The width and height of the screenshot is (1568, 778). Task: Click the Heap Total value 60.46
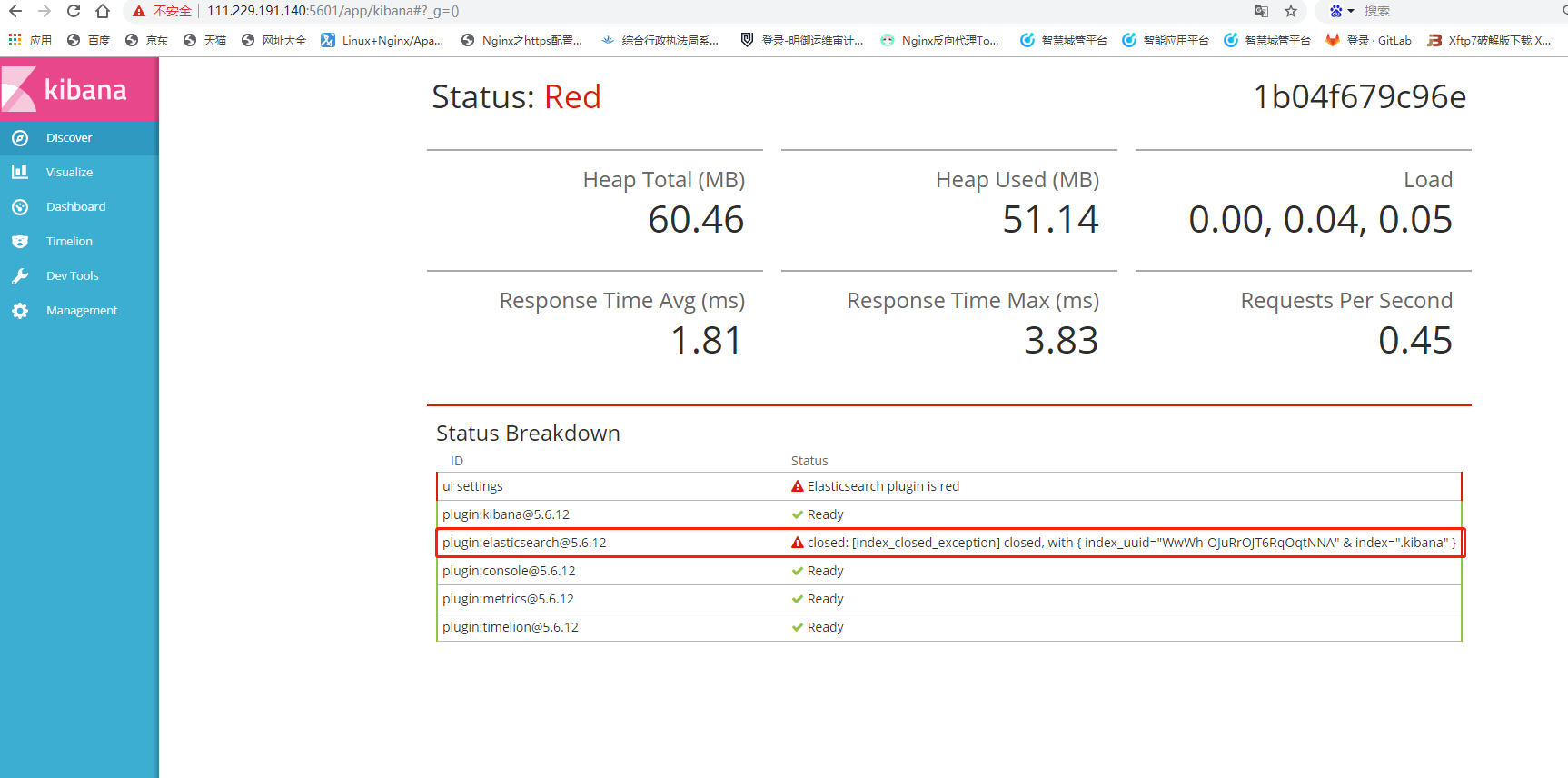[x=696, y=220]
